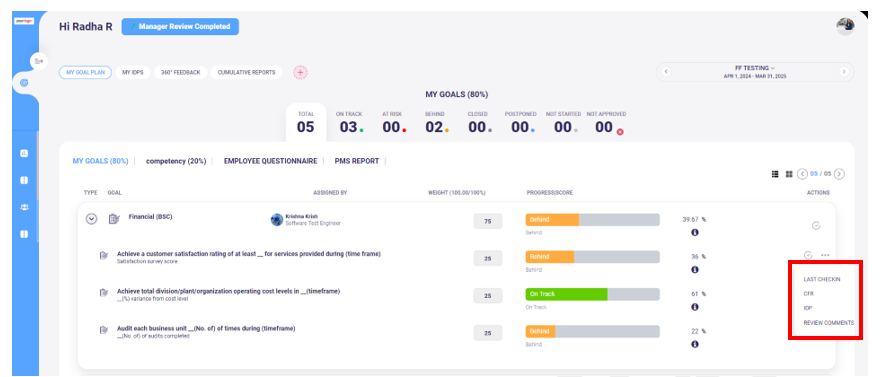Click Manager Review Completed button
888x377 pixels.
180,27
